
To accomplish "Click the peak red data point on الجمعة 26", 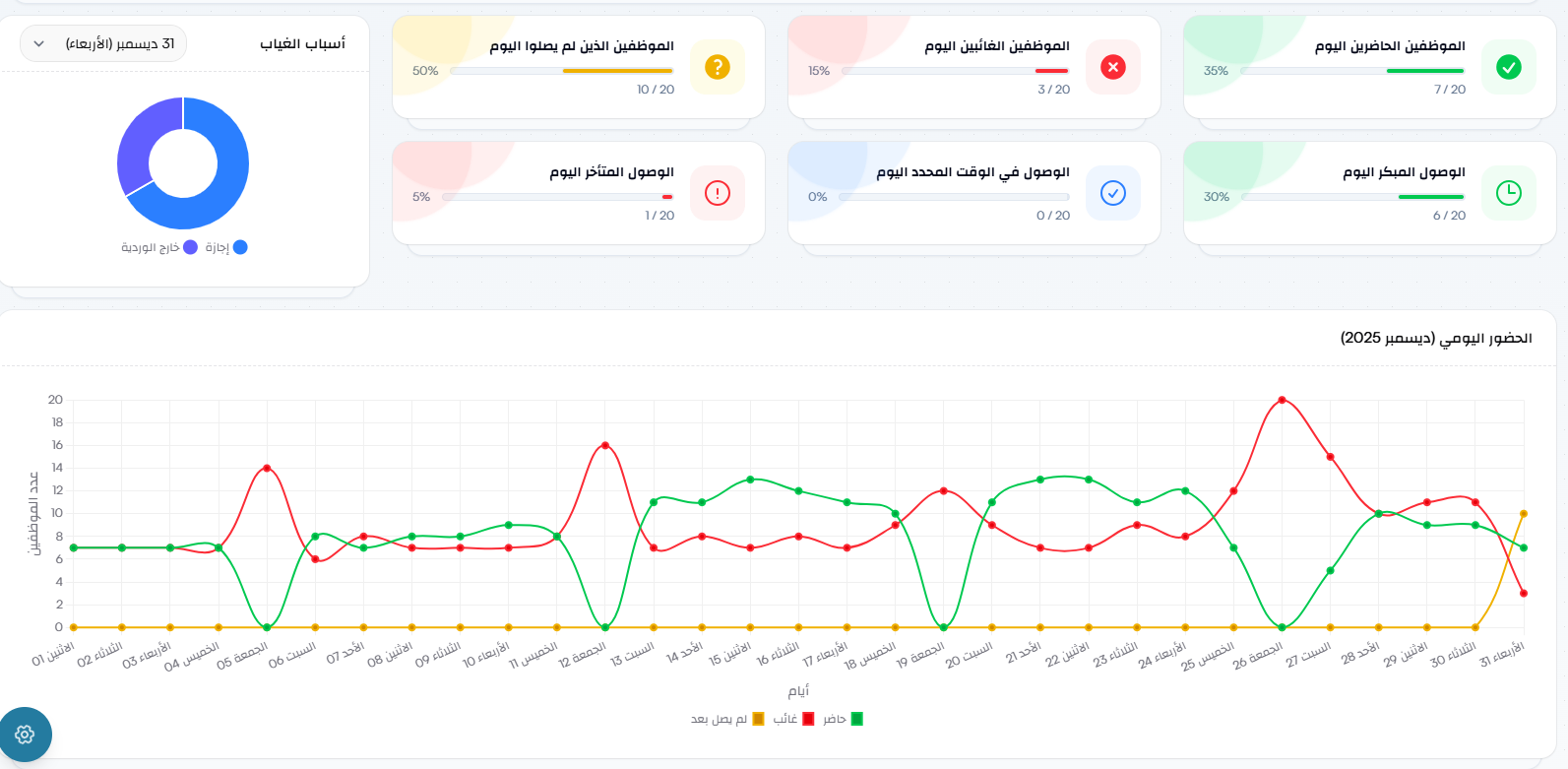I will pos(1281,400).
